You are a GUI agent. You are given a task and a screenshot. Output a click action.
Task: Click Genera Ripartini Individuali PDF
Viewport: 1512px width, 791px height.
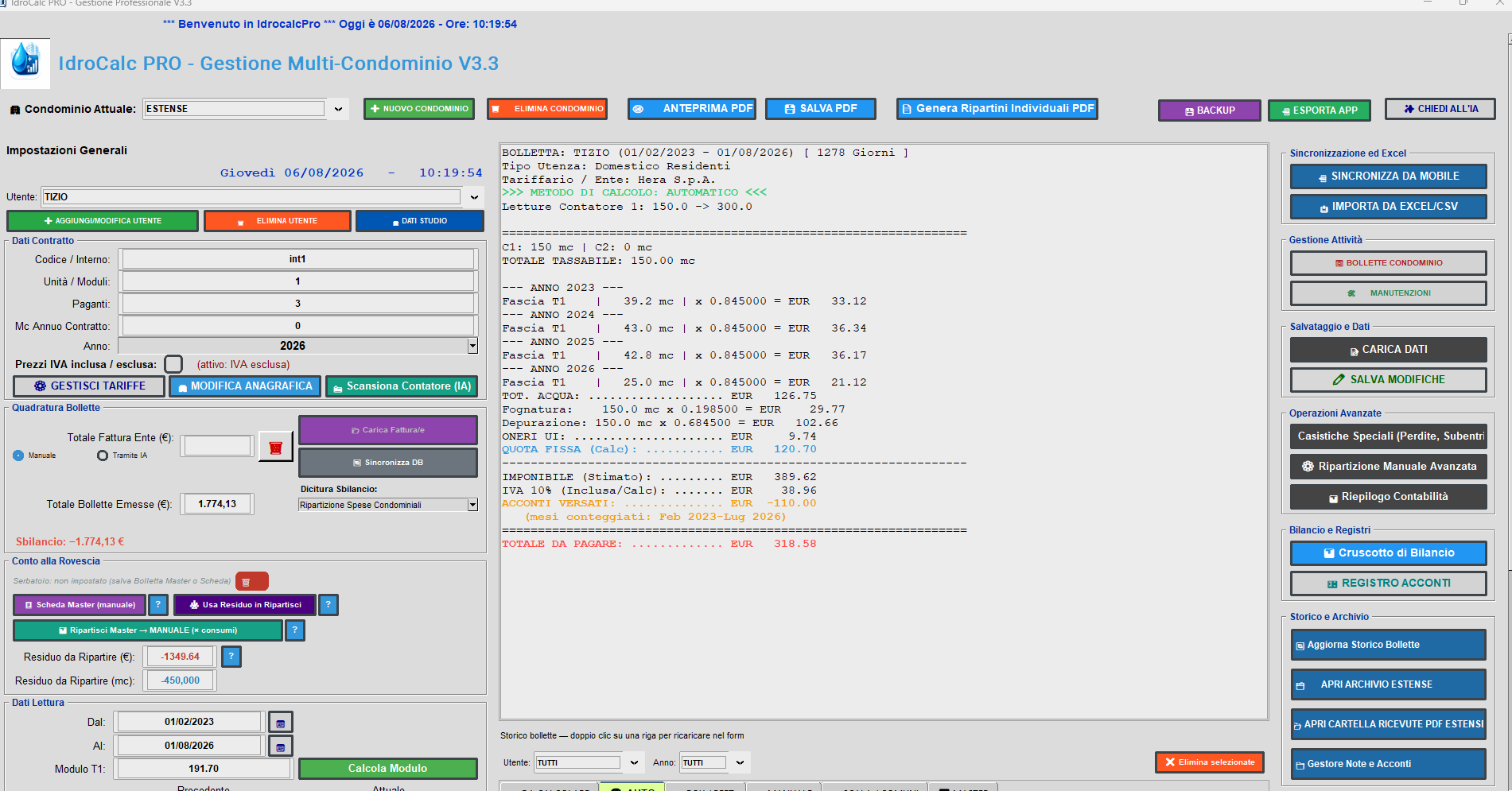(997, 109)
